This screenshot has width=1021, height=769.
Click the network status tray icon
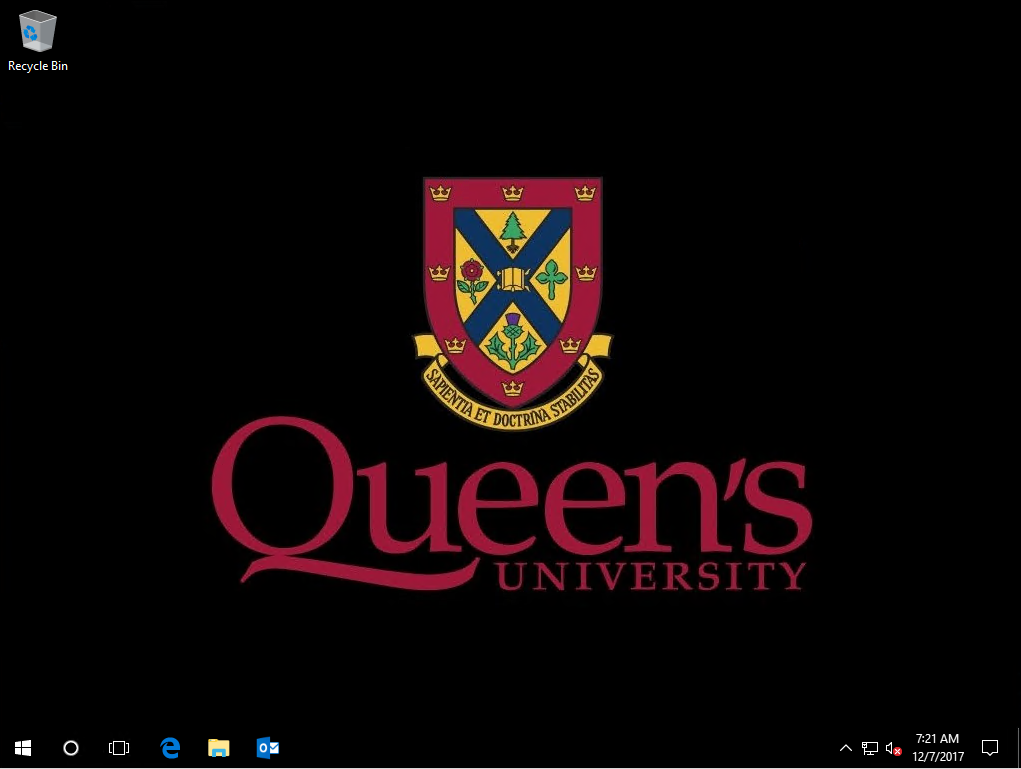pos(870,748)
